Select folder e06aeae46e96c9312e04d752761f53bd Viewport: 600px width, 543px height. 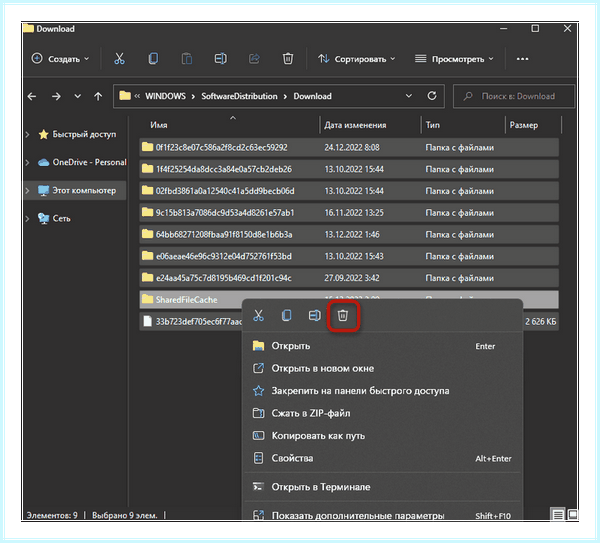[x=349, y=256]
